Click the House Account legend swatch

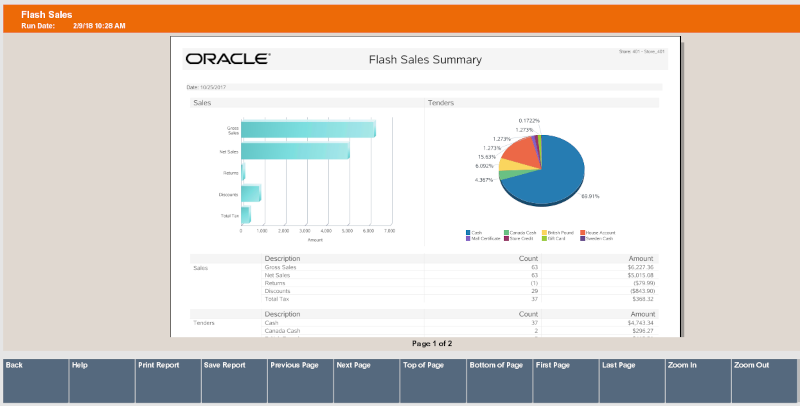(x=583, y=233)
